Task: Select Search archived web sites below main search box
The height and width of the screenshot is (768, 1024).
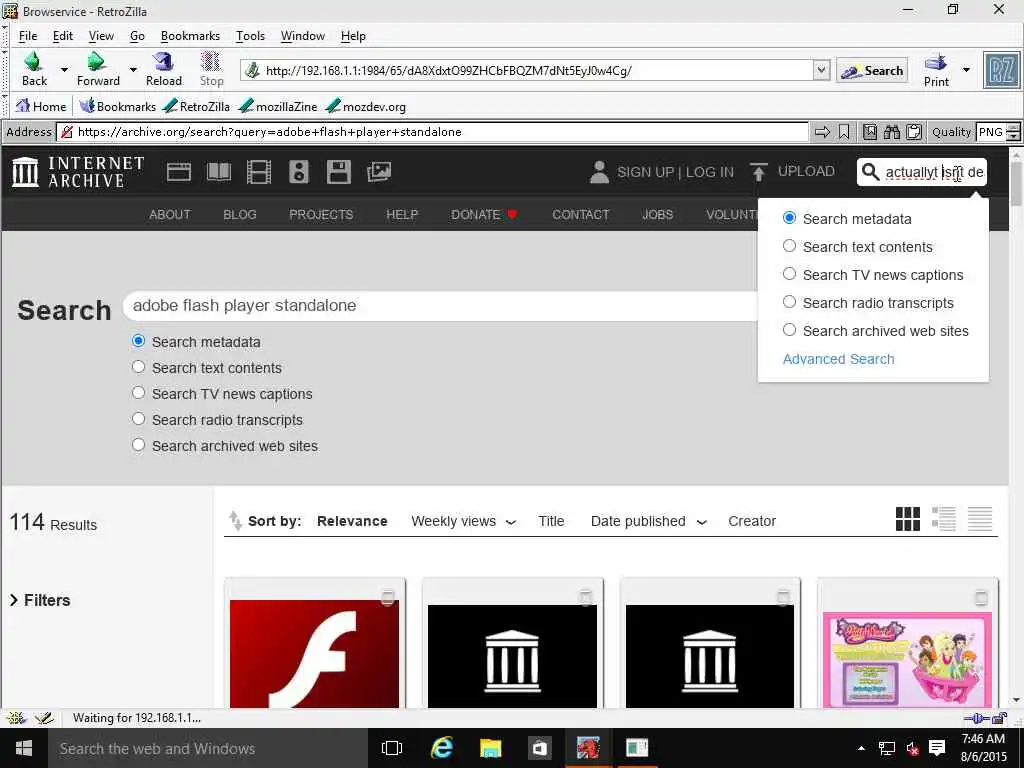Action: point(138,445)
